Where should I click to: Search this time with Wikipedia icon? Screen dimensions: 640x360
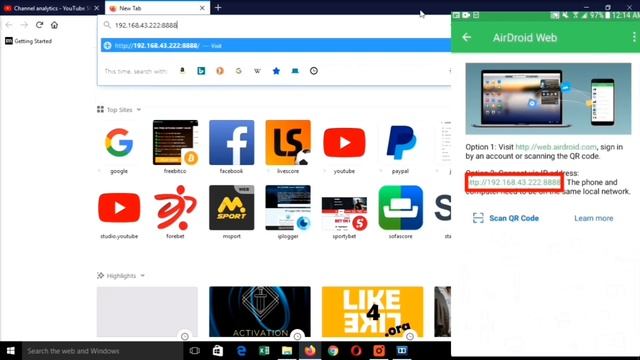coord(258,71)
